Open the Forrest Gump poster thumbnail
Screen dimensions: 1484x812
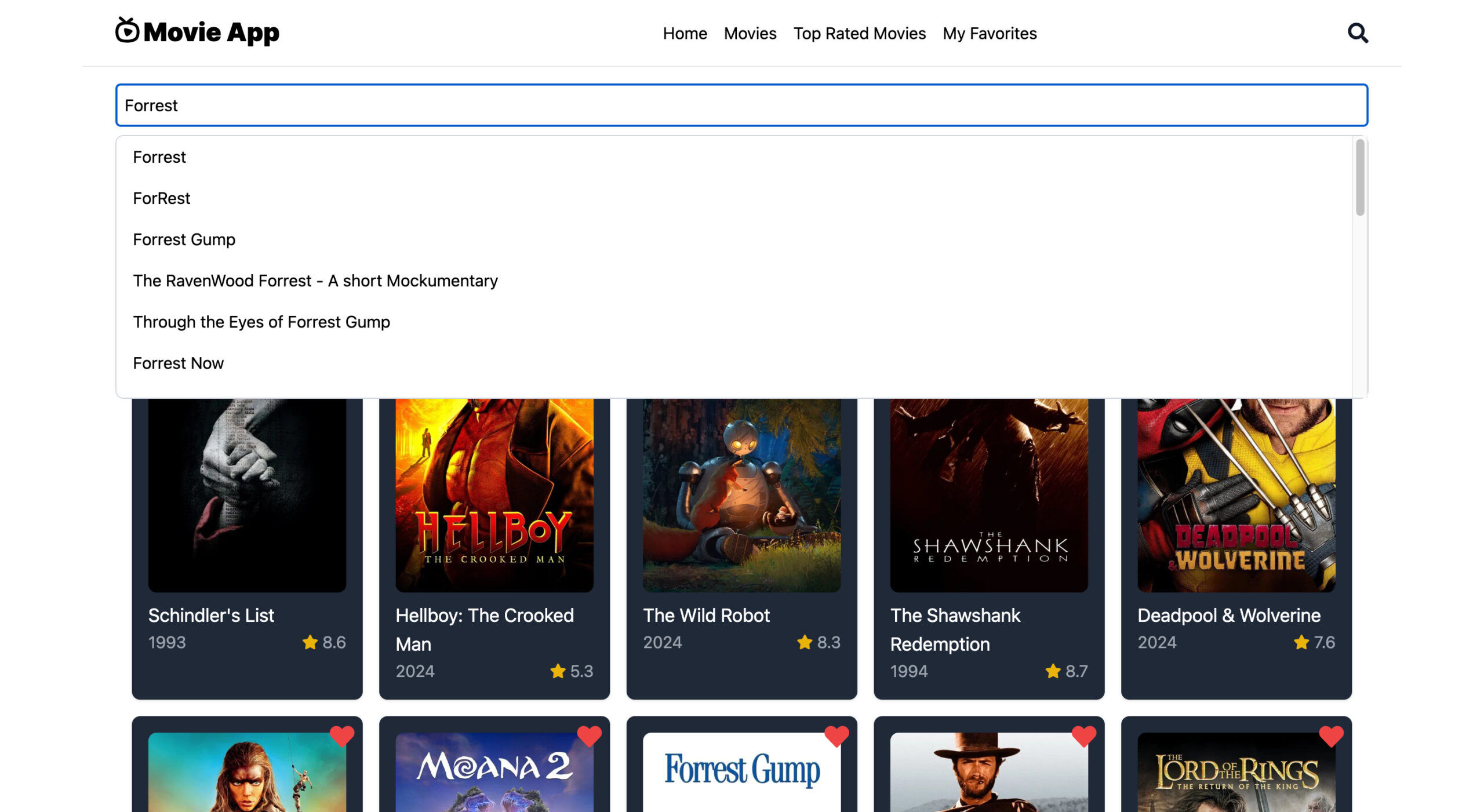(741, 772)
